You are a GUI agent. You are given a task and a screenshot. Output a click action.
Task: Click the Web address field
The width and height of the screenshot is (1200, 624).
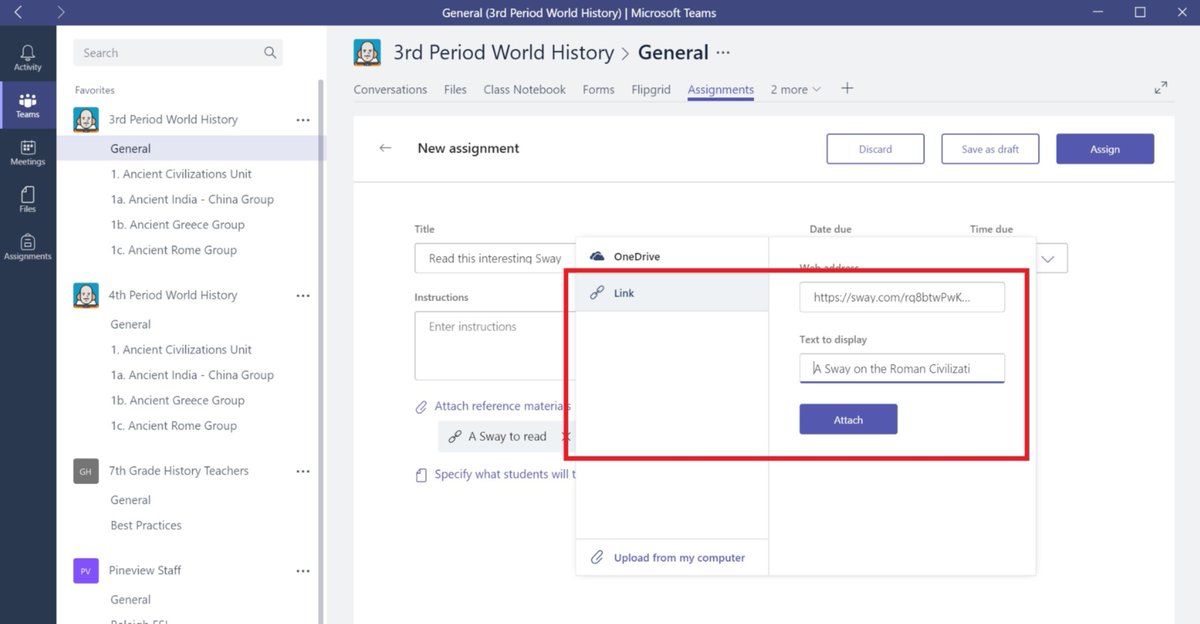pyautogui.click(x=902, y=297)
